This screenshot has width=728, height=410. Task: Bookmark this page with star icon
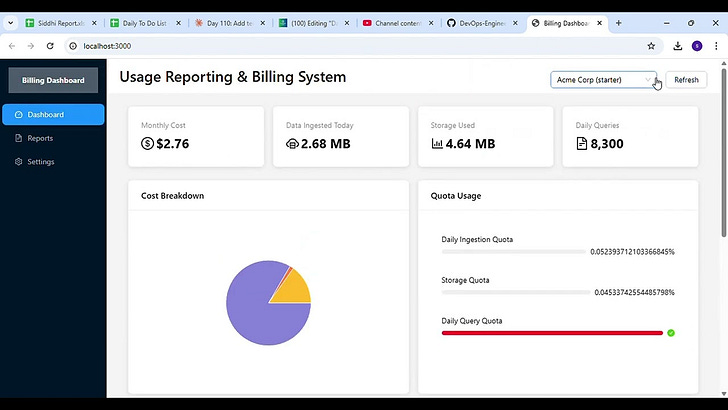651,46
